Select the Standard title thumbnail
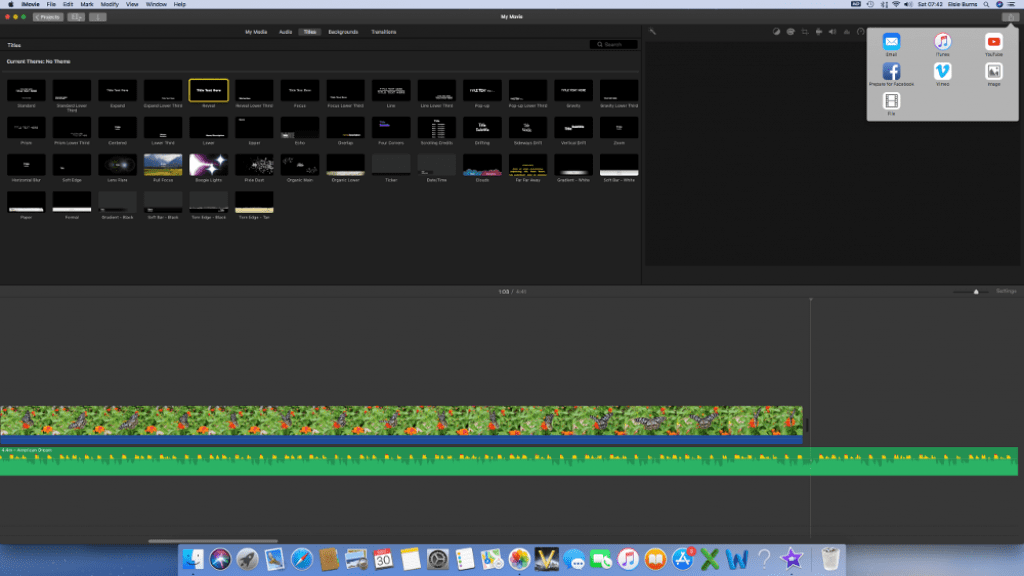1024x576 pixels. pos(26,90)
